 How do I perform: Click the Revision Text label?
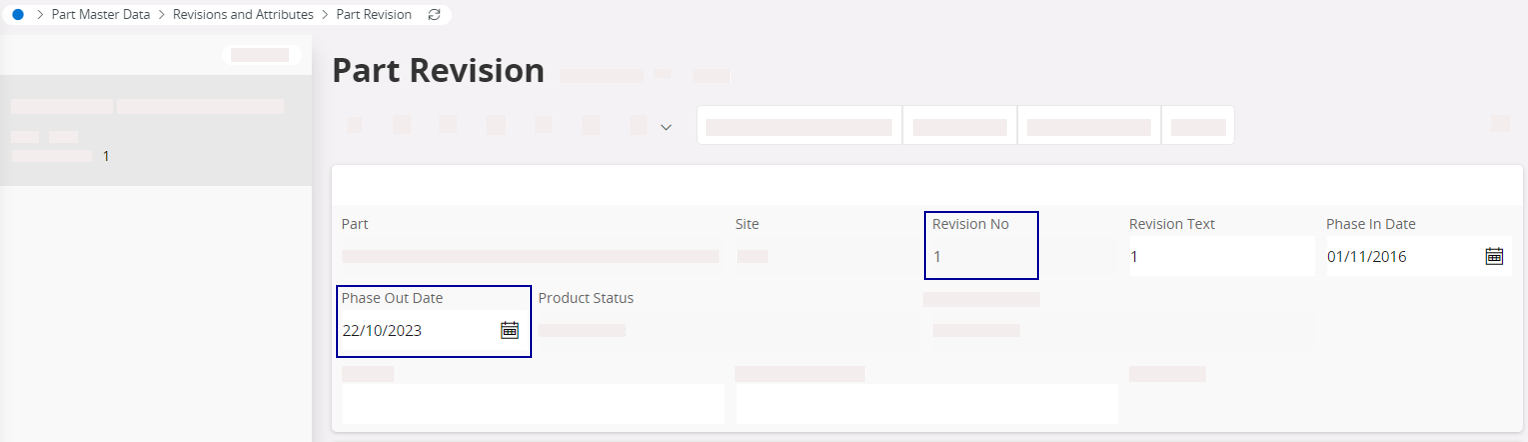pos(1172,224)
